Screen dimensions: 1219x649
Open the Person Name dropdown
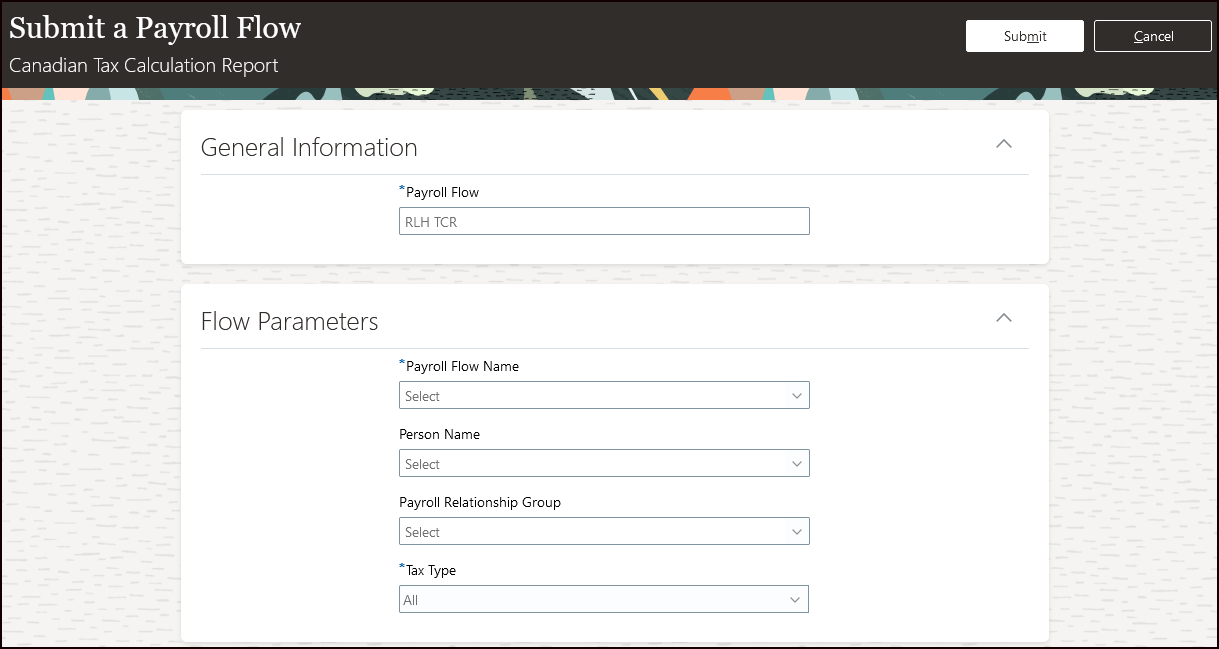point(604,463)
